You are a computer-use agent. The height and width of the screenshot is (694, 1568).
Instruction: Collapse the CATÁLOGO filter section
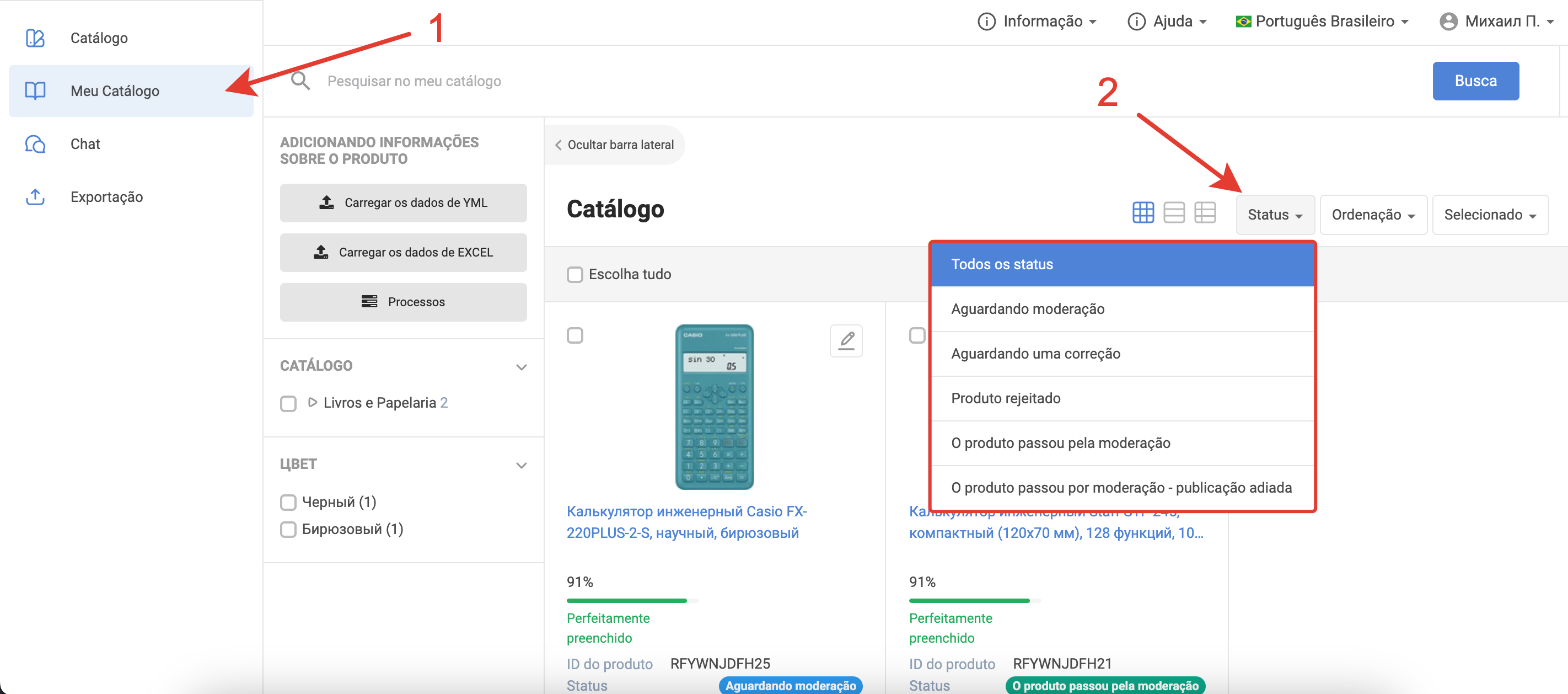(521, 367)
